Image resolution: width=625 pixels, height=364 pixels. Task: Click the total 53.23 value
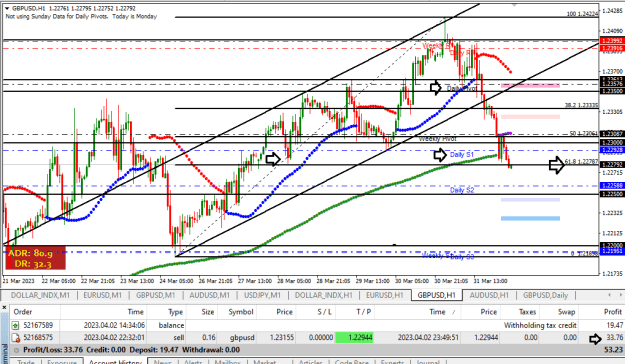point(613,350)
